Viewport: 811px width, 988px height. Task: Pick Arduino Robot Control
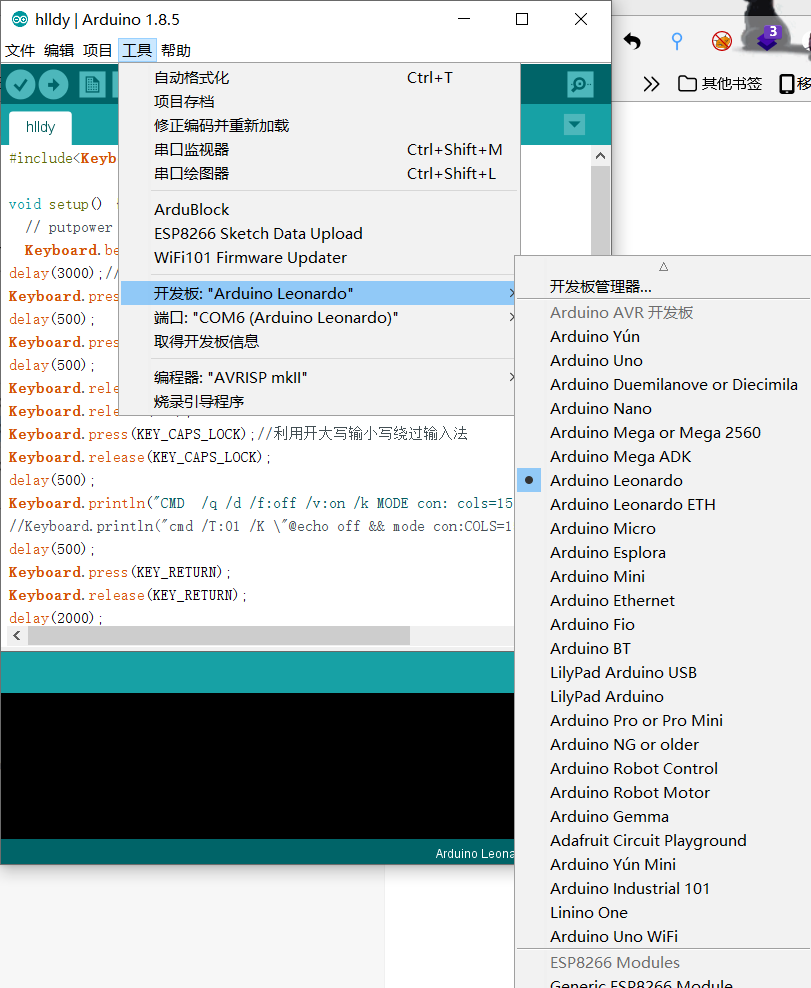coord(664,768)
